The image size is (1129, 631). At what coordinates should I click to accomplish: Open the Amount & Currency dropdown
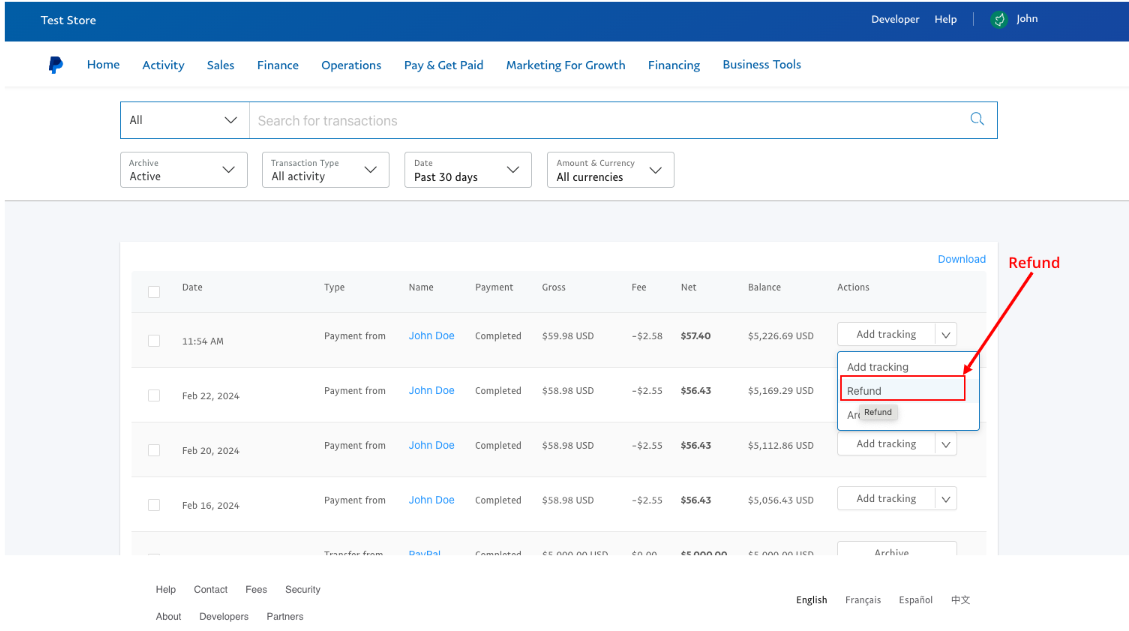click(x=610, y=170)
